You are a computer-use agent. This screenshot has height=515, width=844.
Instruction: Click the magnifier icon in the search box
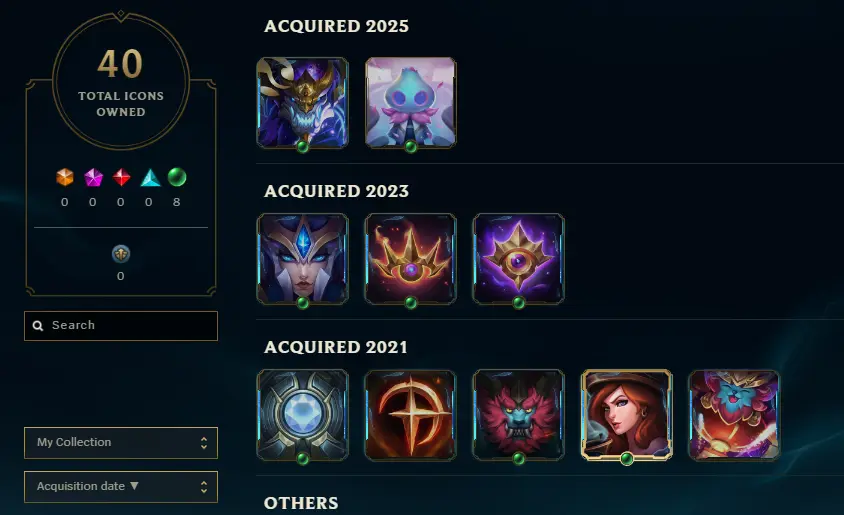(x=38, y=326)
